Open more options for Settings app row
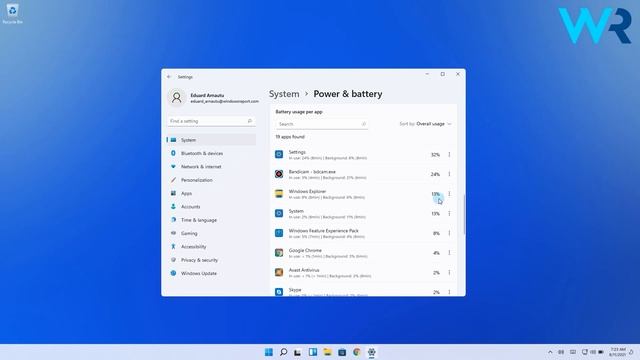640x360 pixels. tap(449, 154)
